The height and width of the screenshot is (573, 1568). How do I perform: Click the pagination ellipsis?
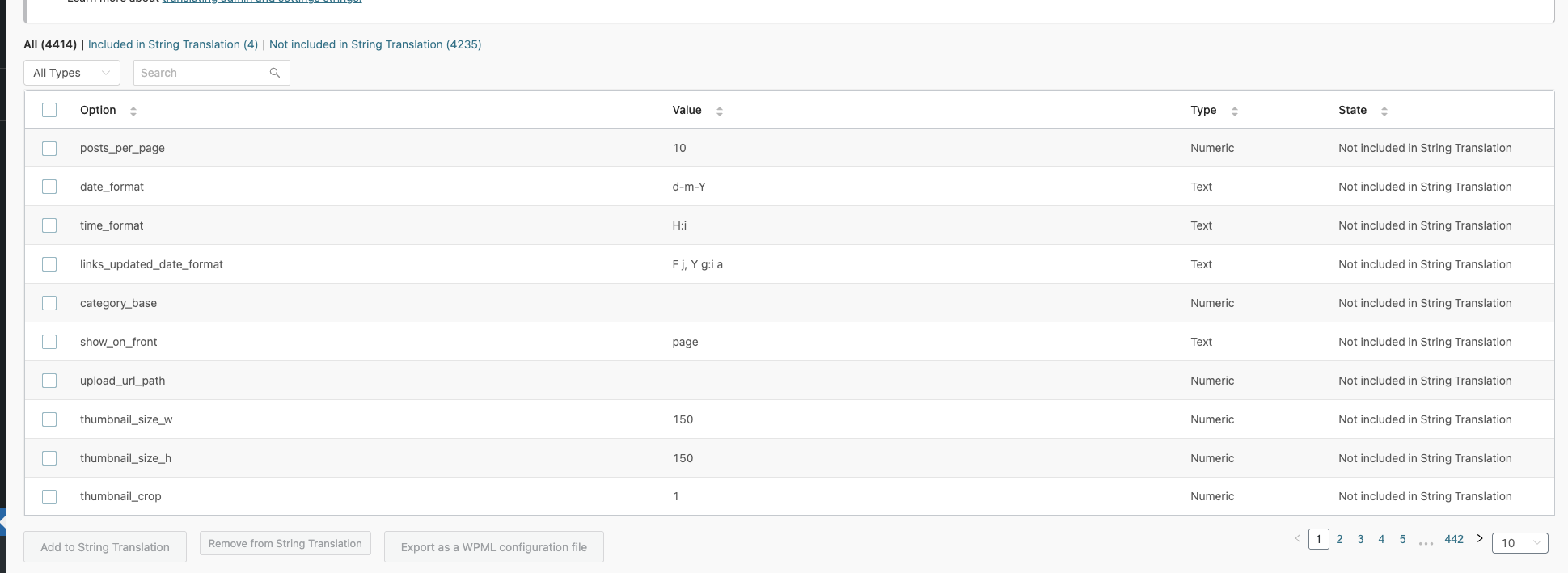(1426, 541)
